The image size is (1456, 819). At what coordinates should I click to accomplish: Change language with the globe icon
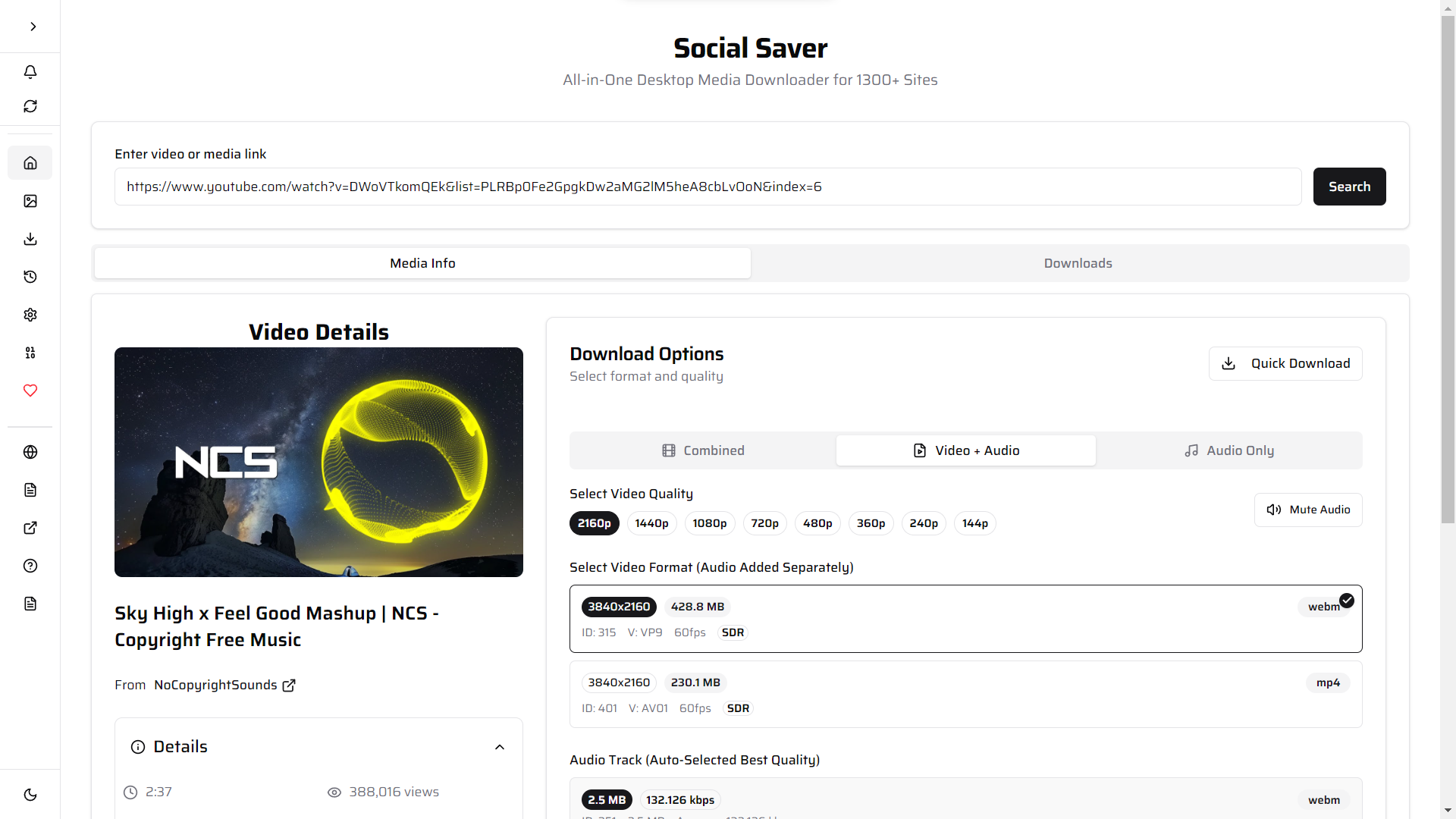(x=30, y=452)
